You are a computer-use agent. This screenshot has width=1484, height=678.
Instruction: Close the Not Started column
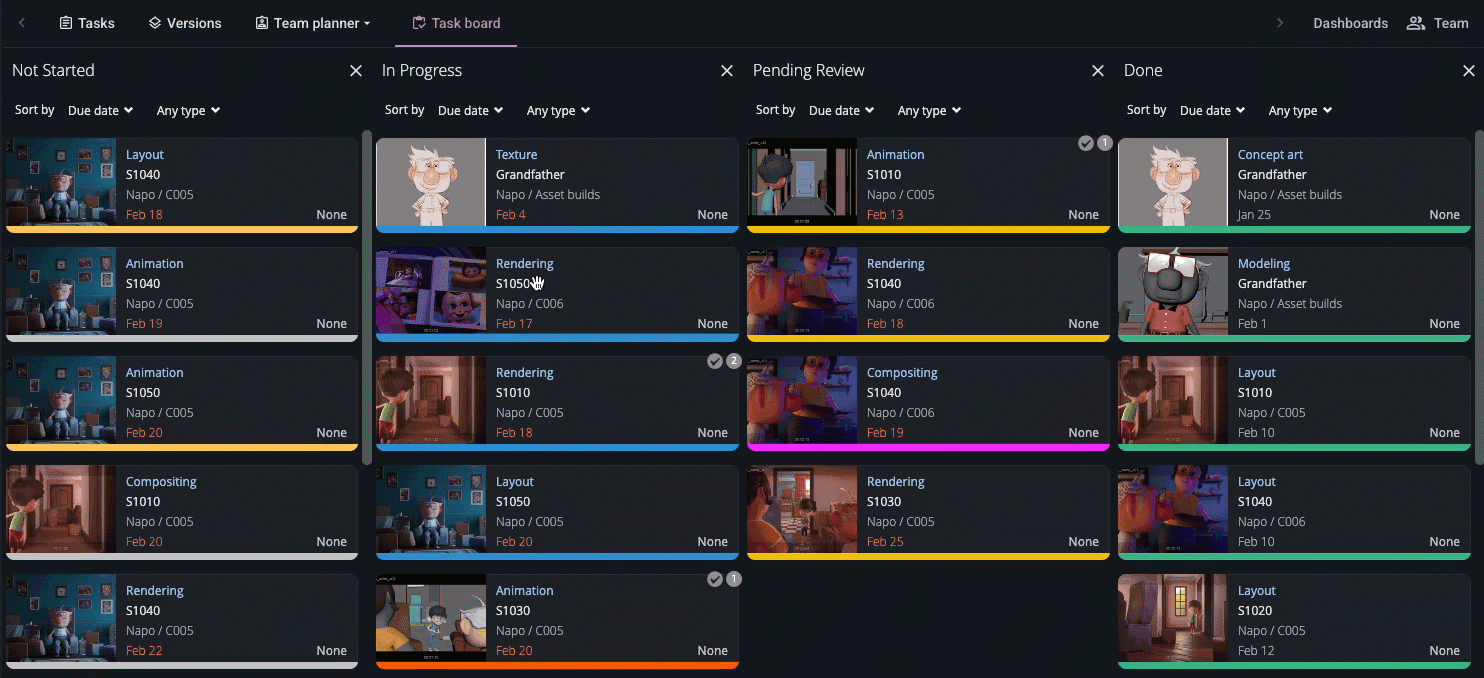[356, 70]
